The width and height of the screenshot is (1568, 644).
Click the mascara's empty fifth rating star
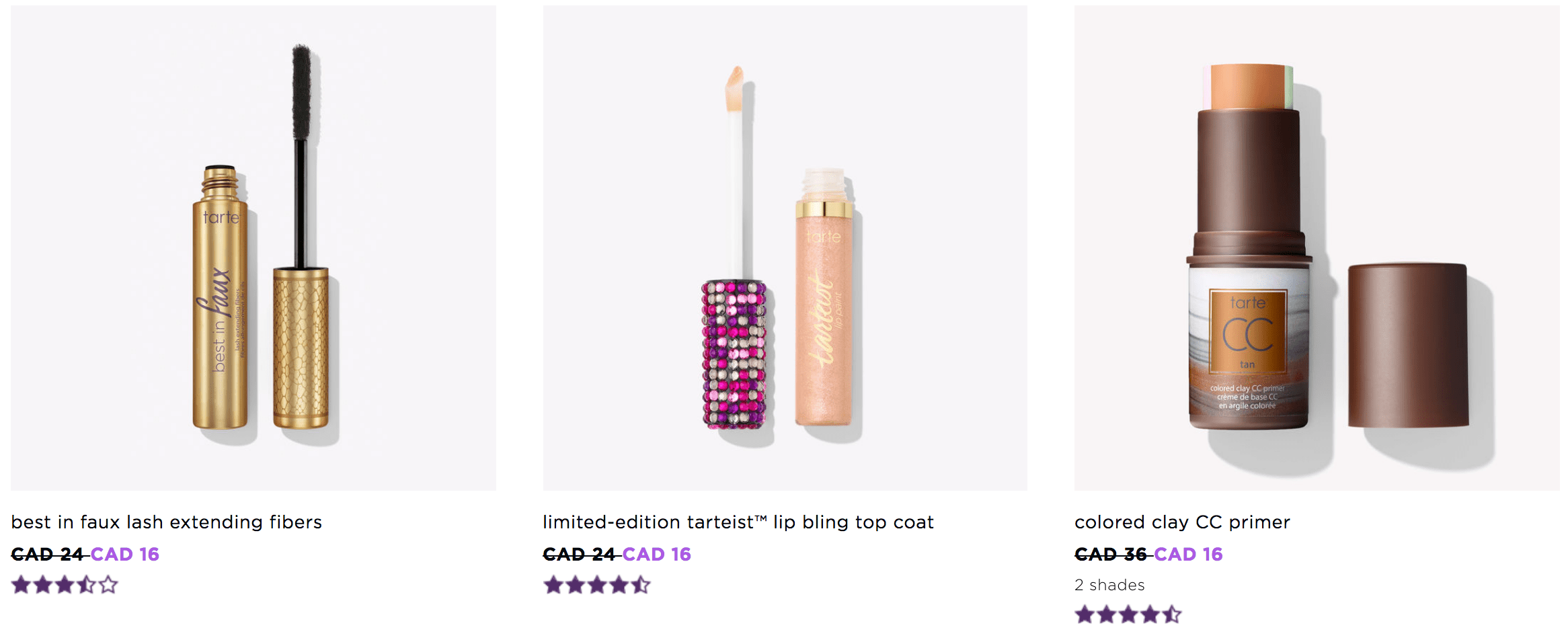pyautogui.click(x=108, y=585)
